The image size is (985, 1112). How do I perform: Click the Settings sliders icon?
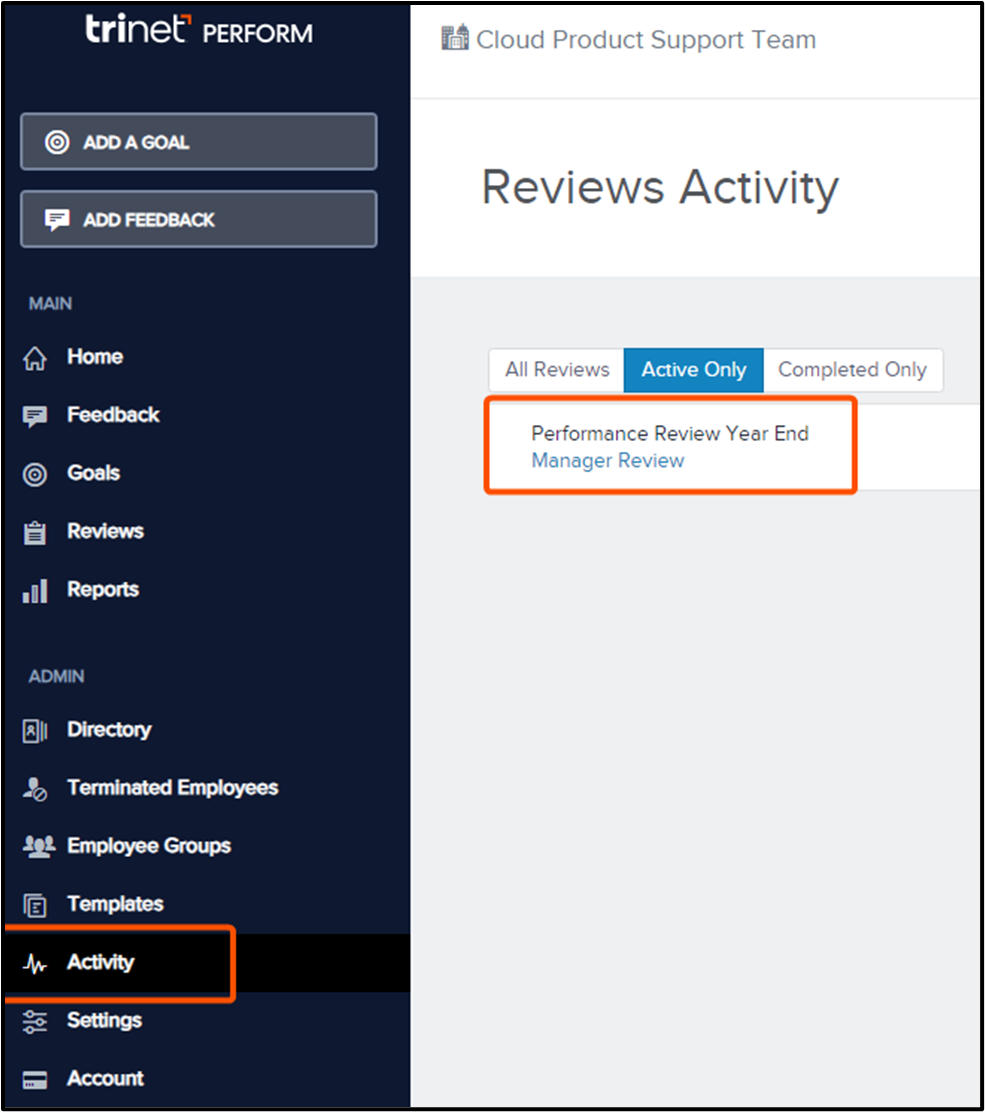pos(35,1021)
